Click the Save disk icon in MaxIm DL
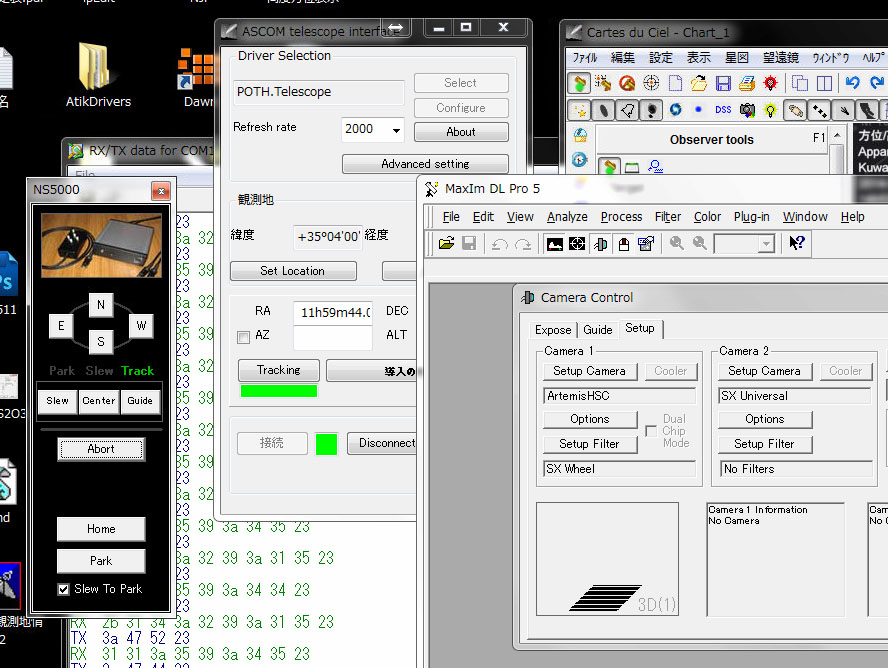 click(x=469, y=243)
